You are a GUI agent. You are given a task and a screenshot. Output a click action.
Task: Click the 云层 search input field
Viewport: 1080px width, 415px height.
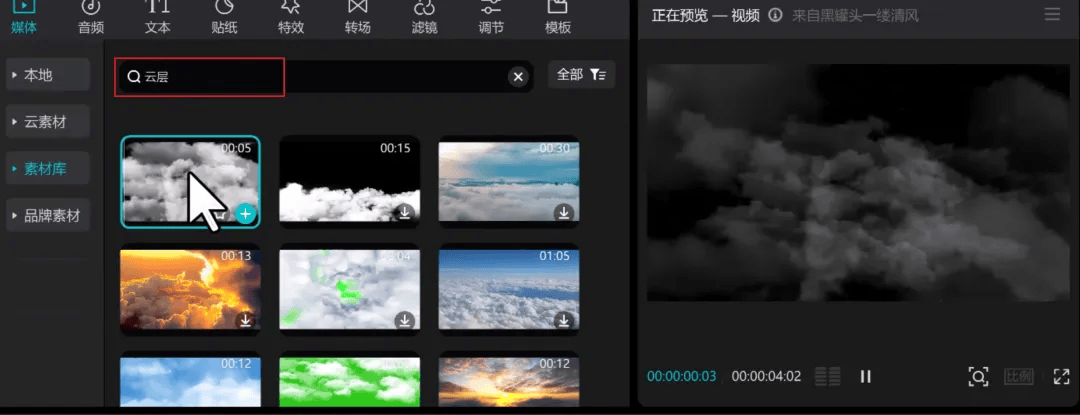[x=324, y=76]
